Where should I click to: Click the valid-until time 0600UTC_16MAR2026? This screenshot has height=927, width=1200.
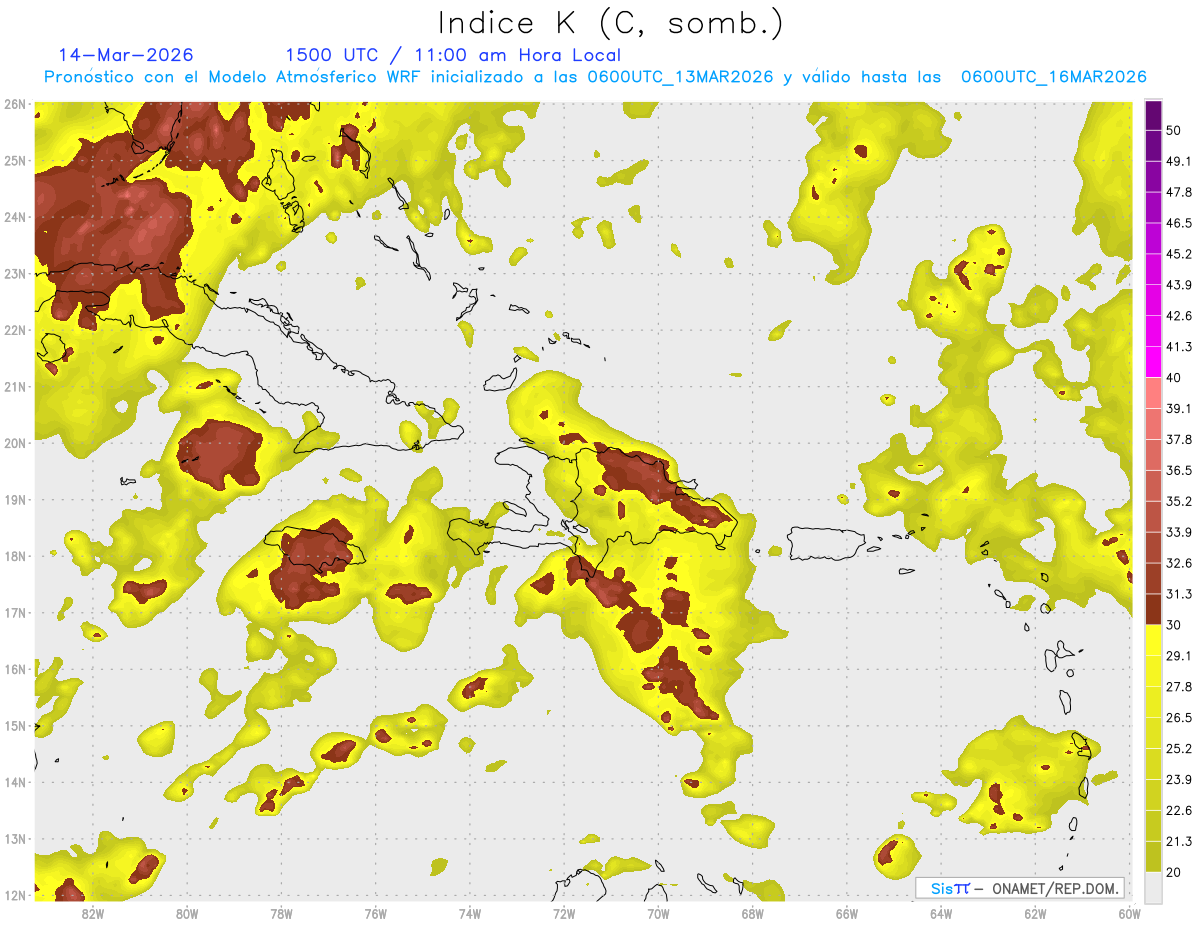[1053, 77]
